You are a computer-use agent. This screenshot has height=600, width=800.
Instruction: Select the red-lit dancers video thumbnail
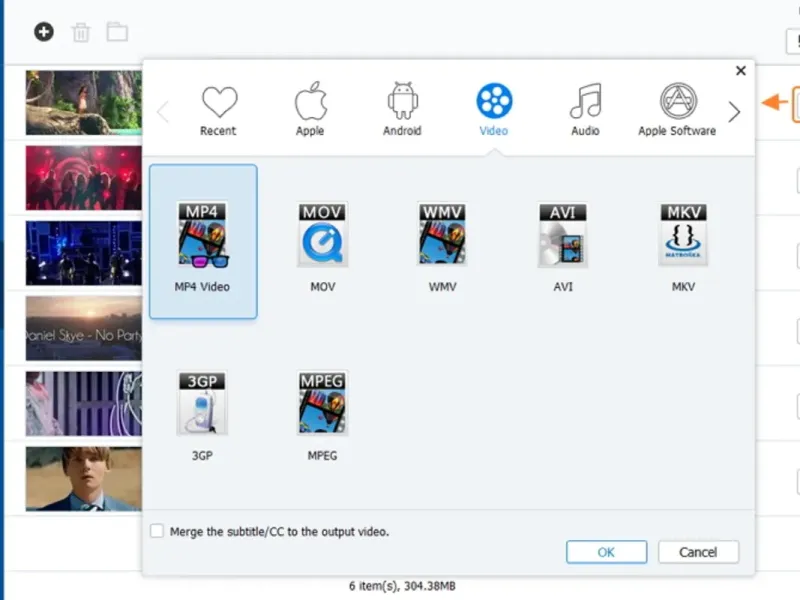[84, 178]
